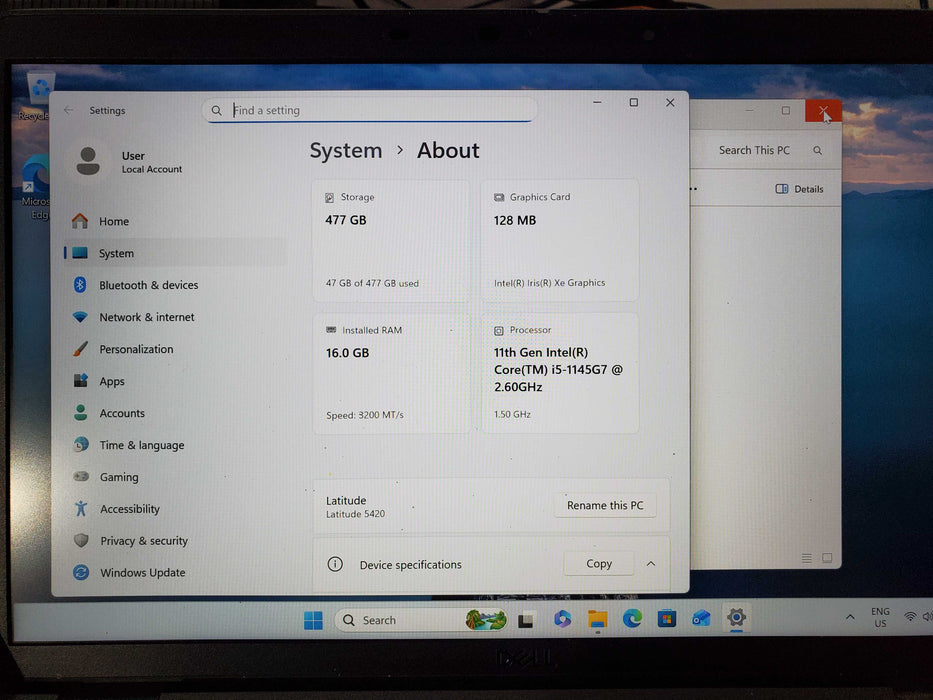
Task: Launch Microsoft Edge from the taskbar
Action: pos(632,620)
